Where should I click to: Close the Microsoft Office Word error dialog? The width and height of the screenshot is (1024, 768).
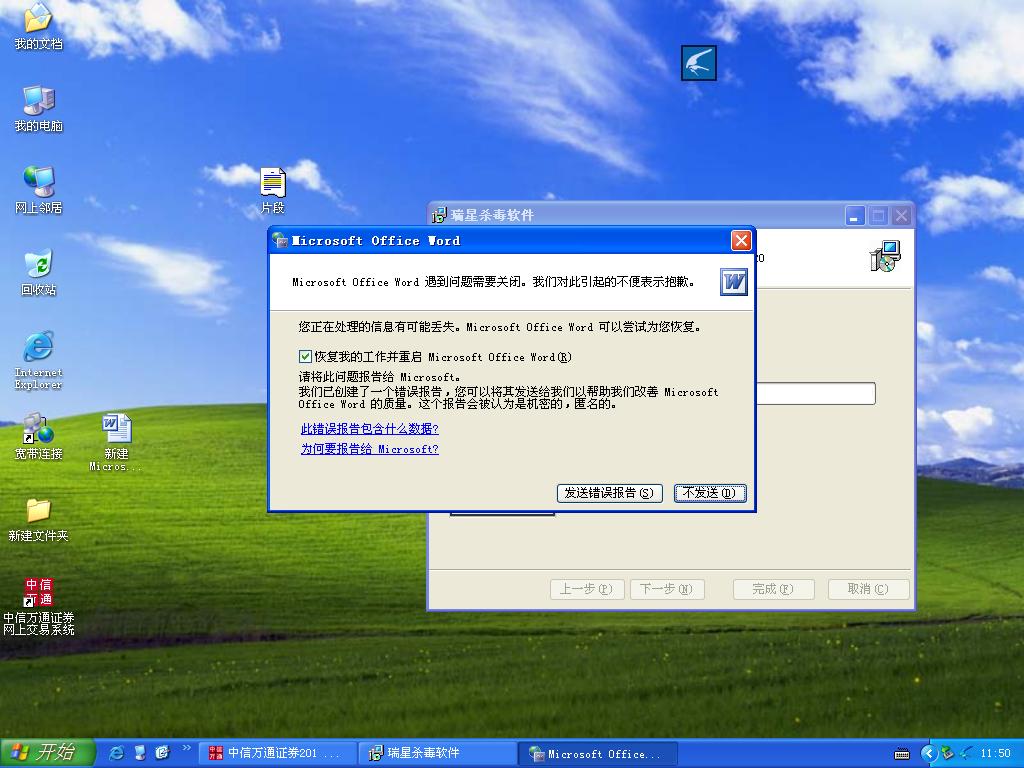coord(741,241)
